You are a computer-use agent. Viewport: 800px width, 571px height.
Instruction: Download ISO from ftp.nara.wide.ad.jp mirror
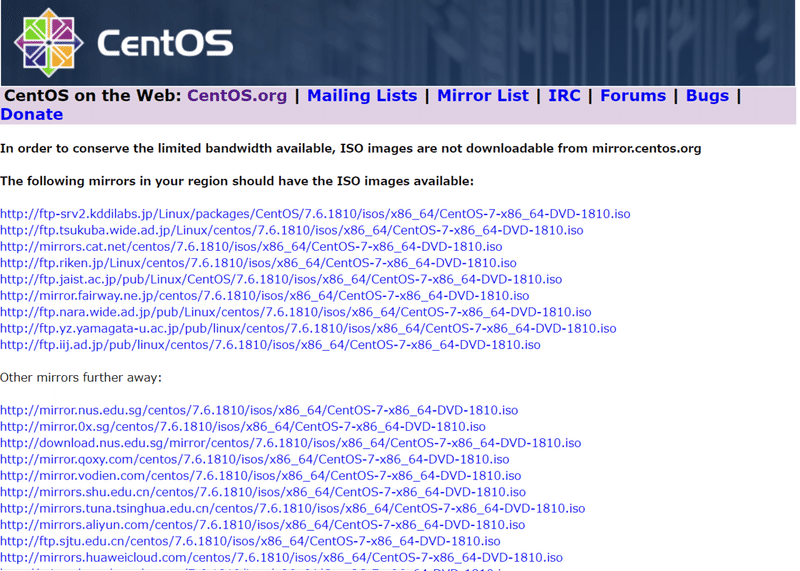point(296,312)
